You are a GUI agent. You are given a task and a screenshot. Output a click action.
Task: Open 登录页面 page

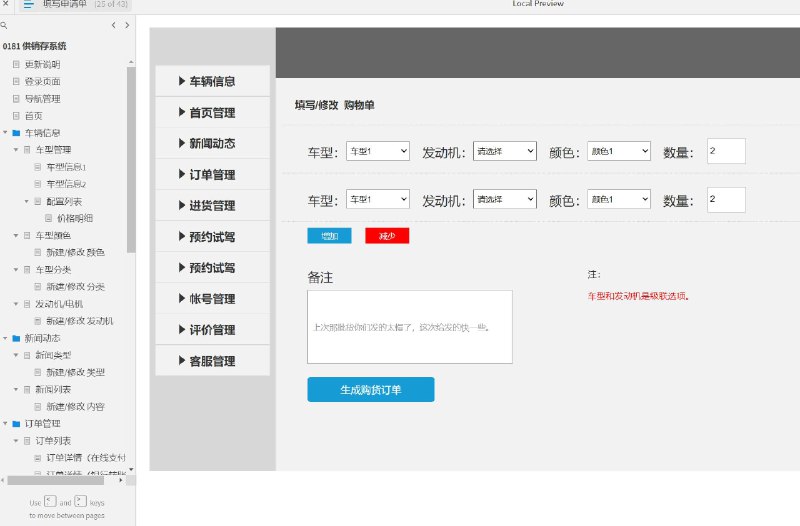coord(42,82)
